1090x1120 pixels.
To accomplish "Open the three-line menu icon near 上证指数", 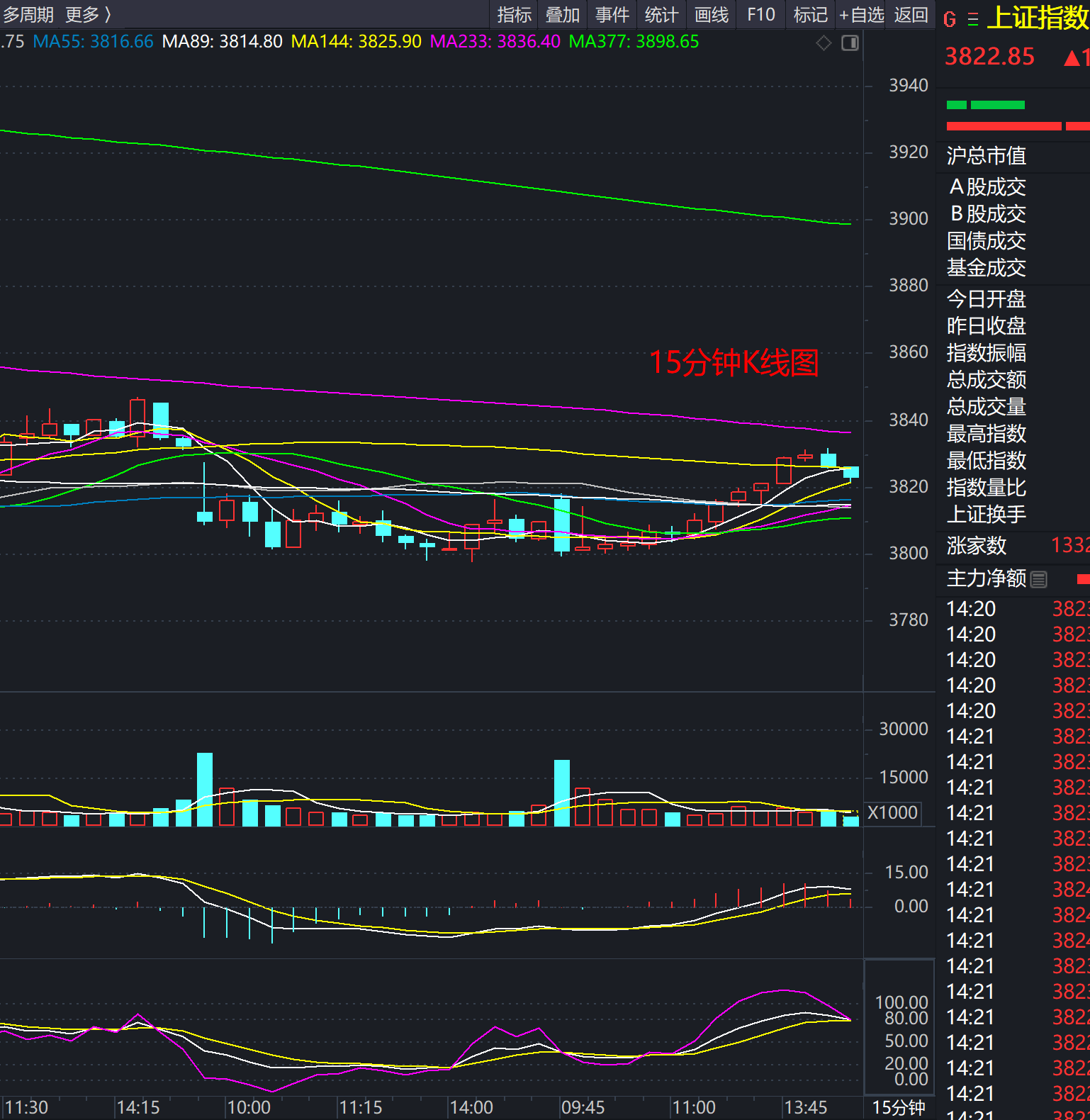I will pos(973,19).
